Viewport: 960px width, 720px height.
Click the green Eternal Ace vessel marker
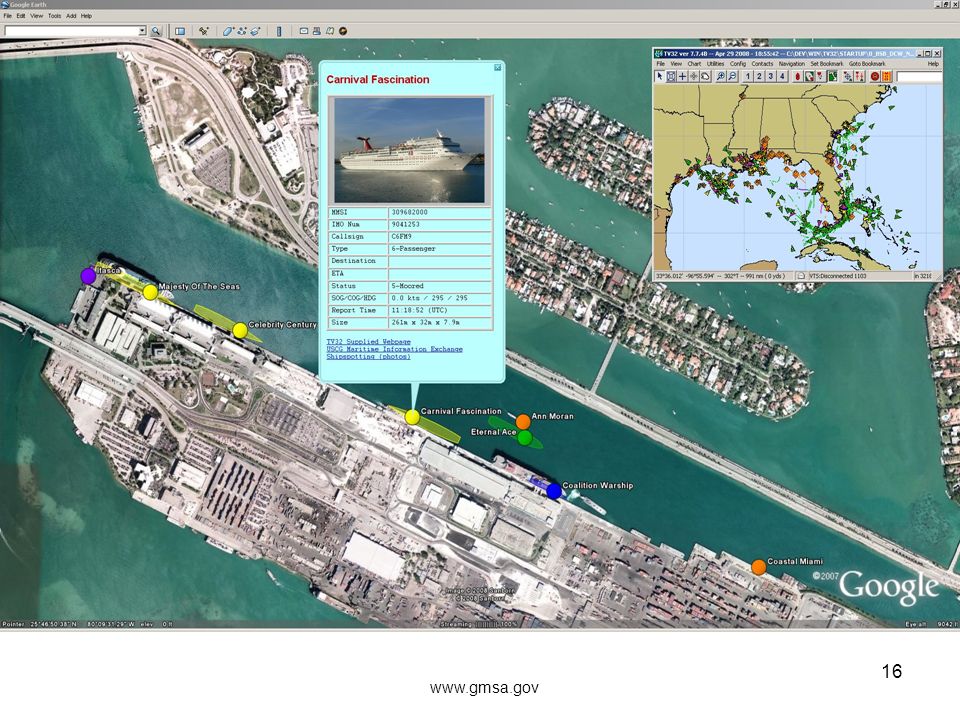525,438
